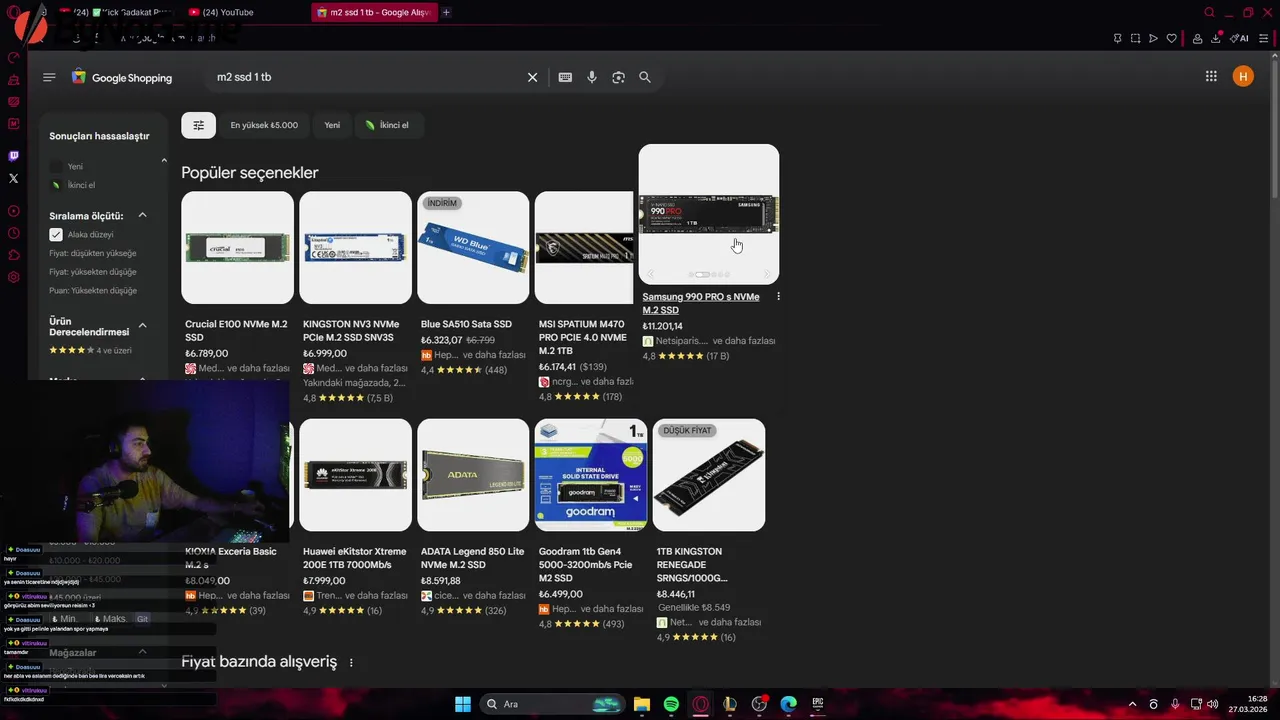Check the İkinci el sidebar filter
1280x720 pixels.
click(x=56, y=185)
